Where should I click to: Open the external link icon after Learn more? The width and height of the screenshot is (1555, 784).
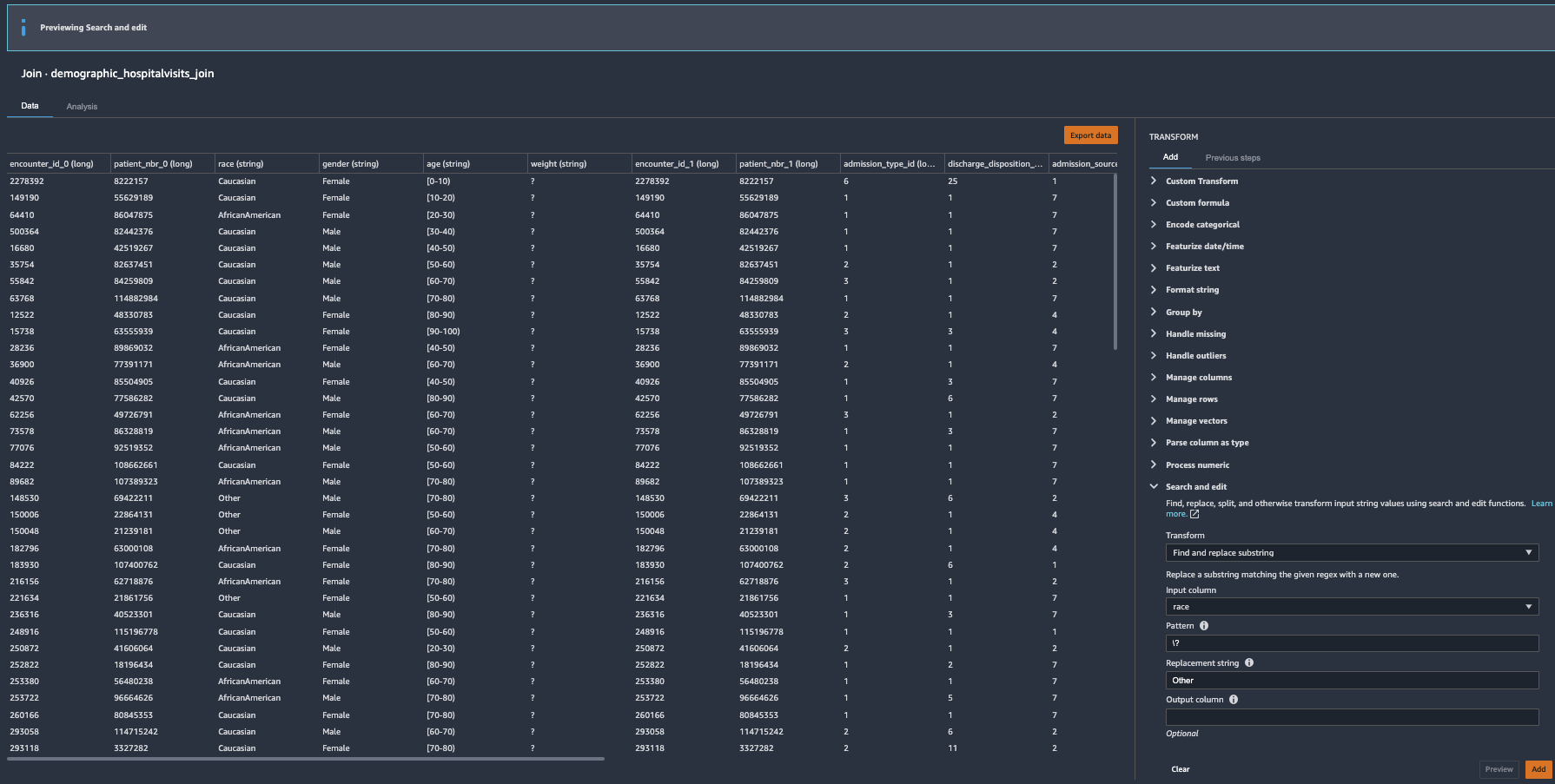click(x=1194, y=514)
